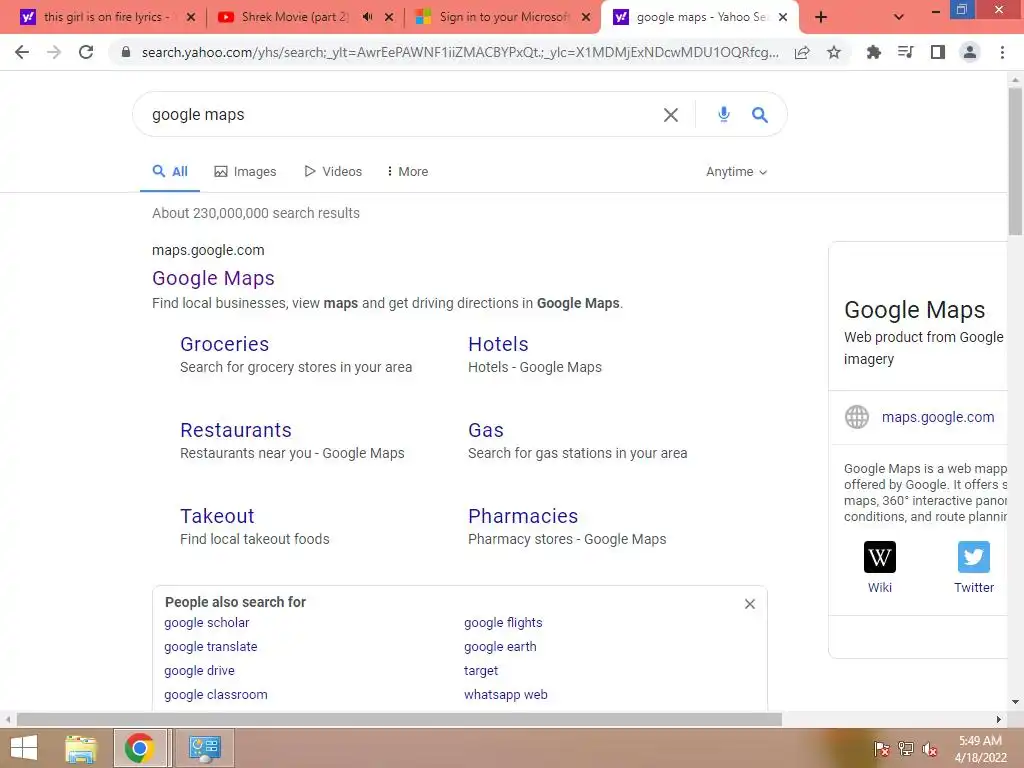The width and height of the screenshot is (1024, 768).
Task: Open the Takeout sublink
Action: [x=217, y=517]
